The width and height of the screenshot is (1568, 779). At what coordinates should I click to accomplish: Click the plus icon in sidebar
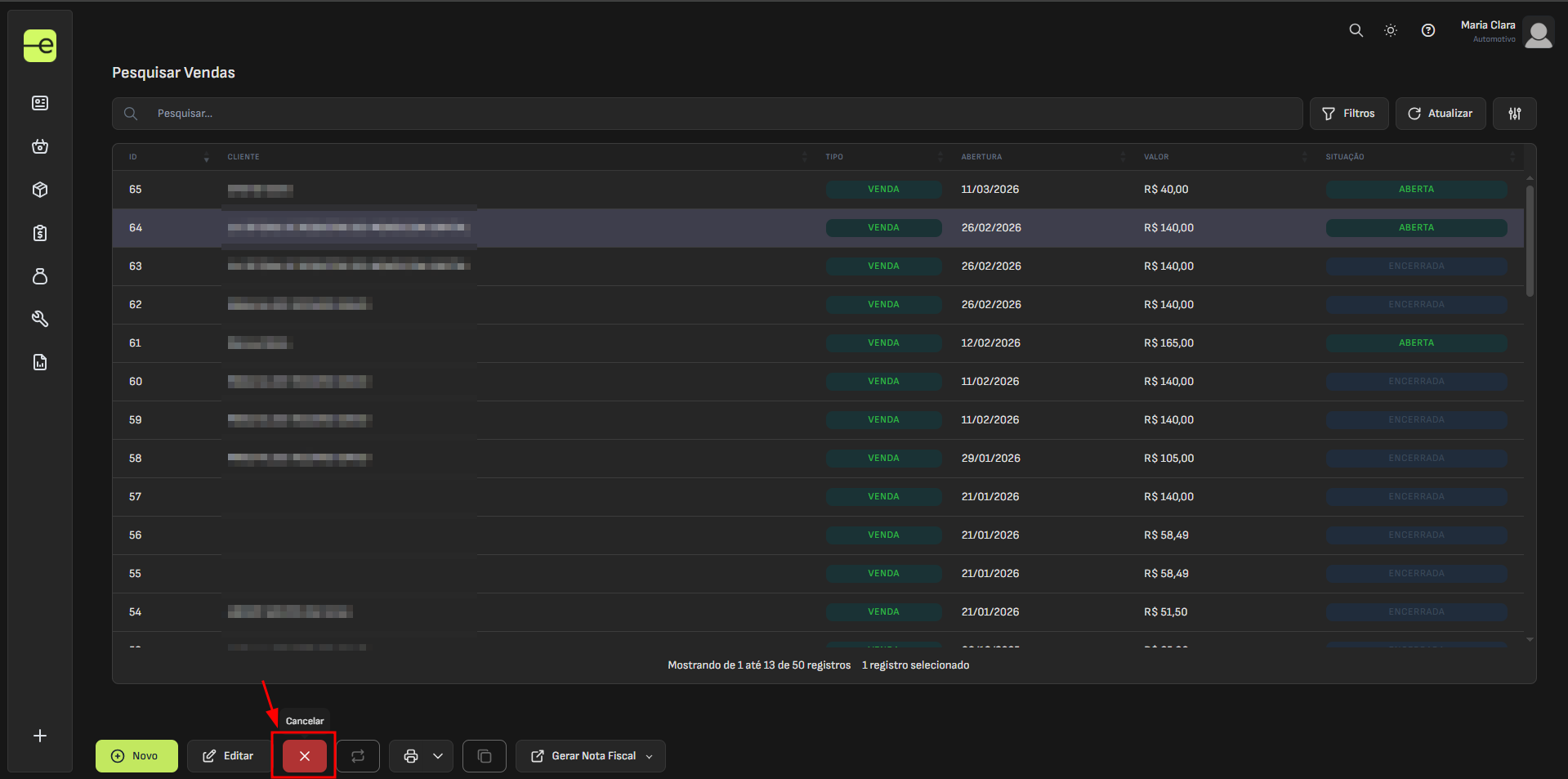click(40, 736)
